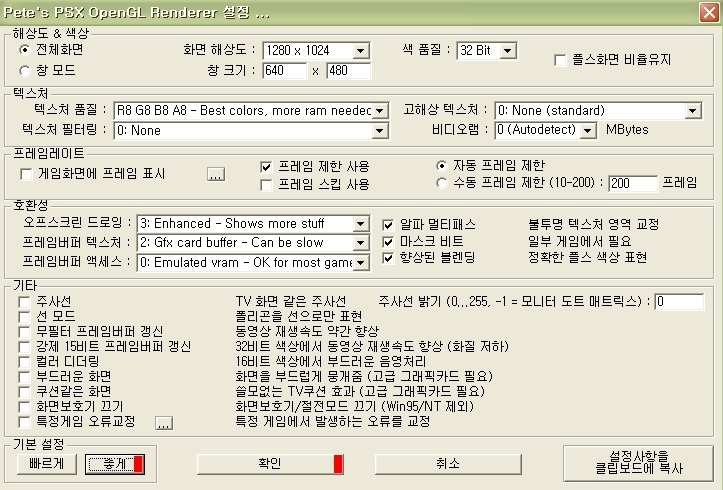The image size is (723, 490).
Task: Enable the 부드러운 화면 checkbox
Action: (x=24, y=377)
